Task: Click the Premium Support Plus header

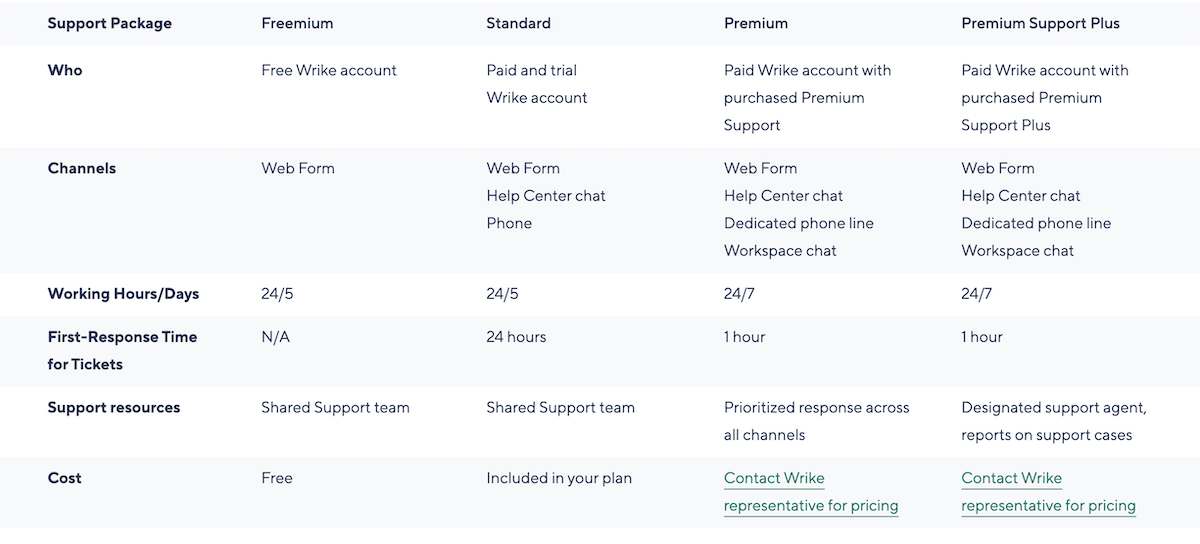Action: click(1040, 23)
